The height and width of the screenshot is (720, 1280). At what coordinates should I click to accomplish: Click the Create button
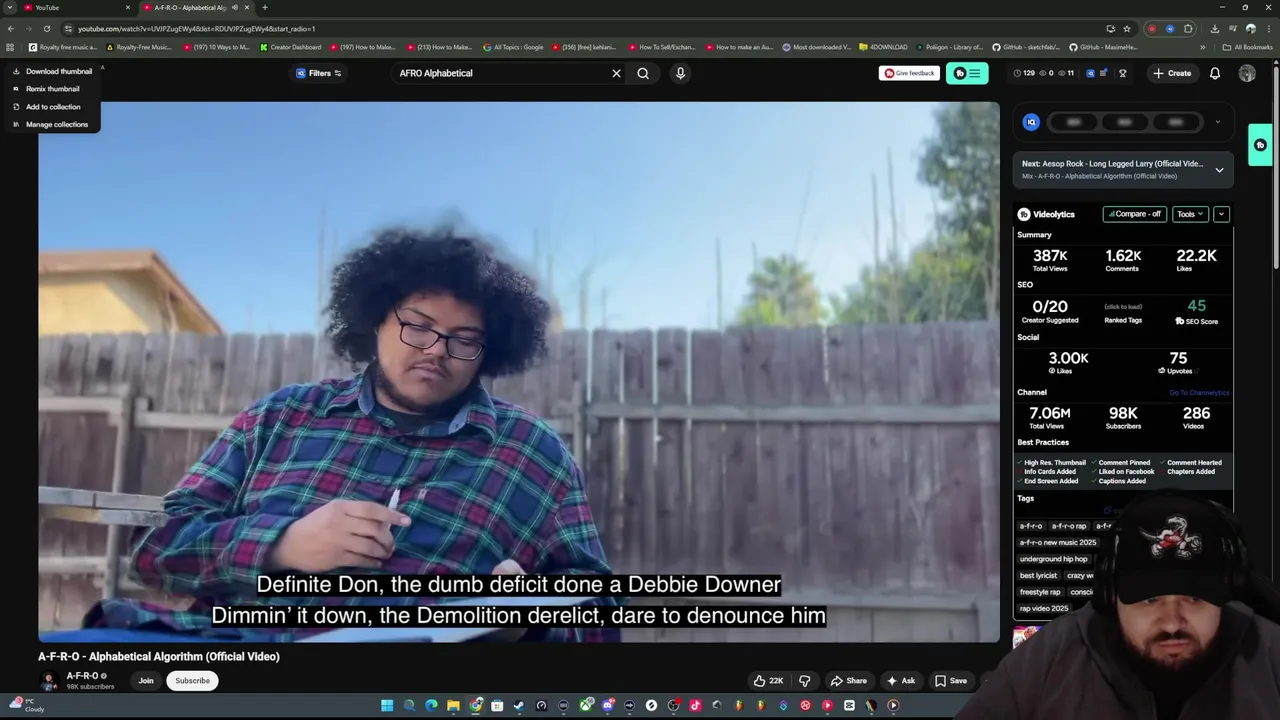tap(1172, 73)
